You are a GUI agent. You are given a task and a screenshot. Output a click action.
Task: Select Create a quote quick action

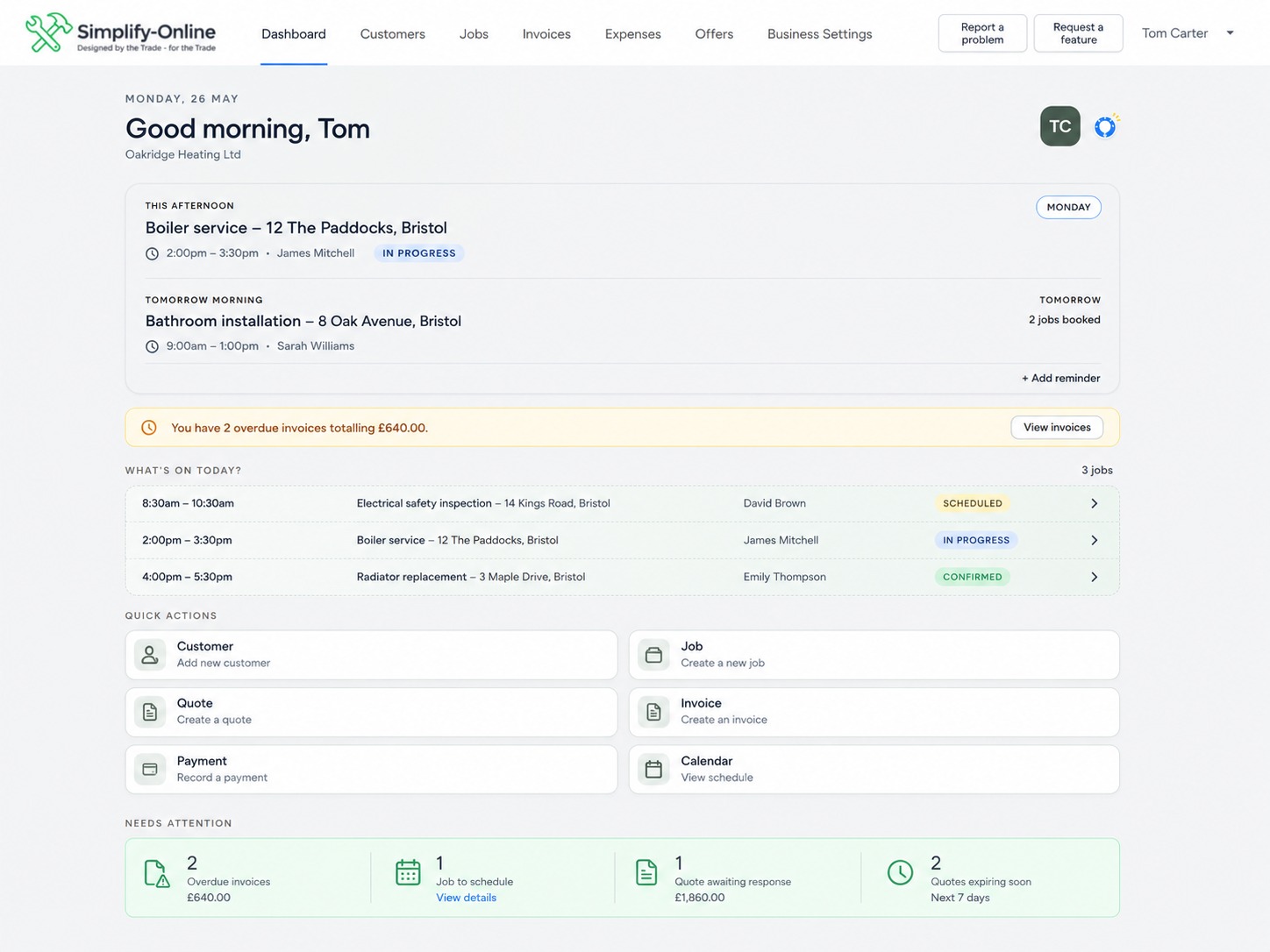point(372,712)
